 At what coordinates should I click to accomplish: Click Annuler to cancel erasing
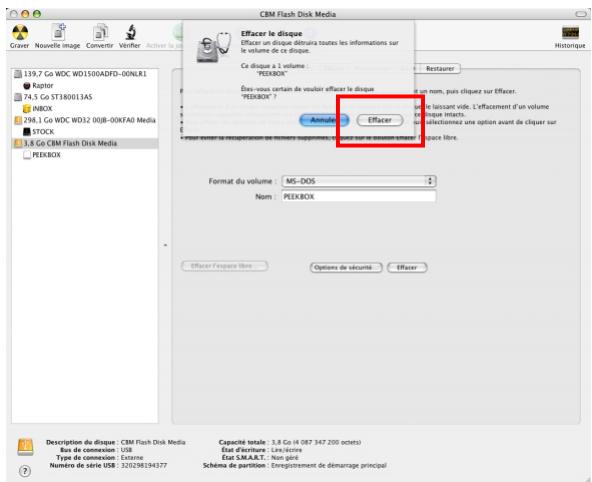coord(324,120)
